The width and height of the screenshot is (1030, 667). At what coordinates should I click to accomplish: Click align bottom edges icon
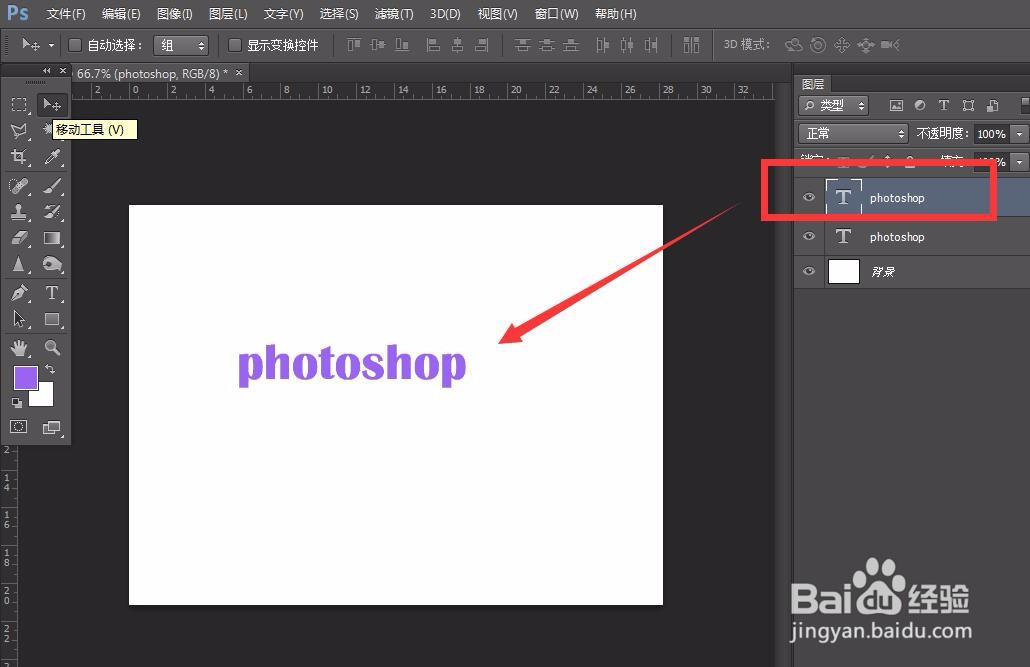[x=402, y=45]
